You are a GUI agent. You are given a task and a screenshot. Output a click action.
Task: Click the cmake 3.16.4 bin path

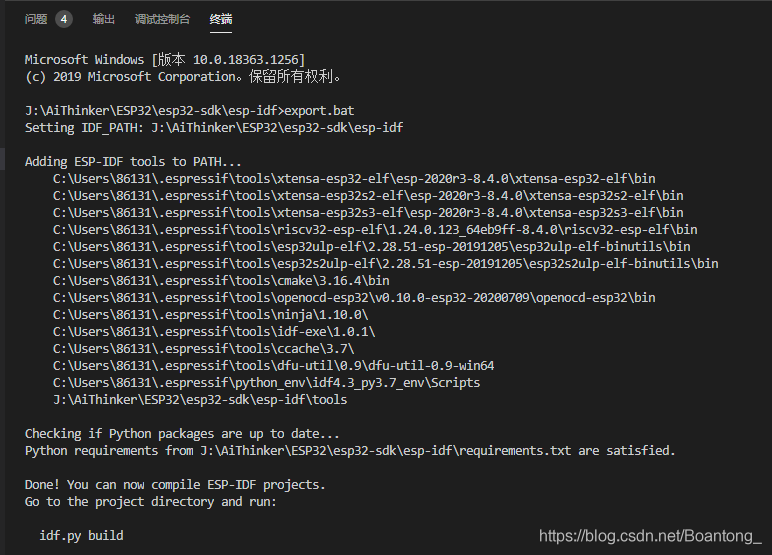click(221, 280)
